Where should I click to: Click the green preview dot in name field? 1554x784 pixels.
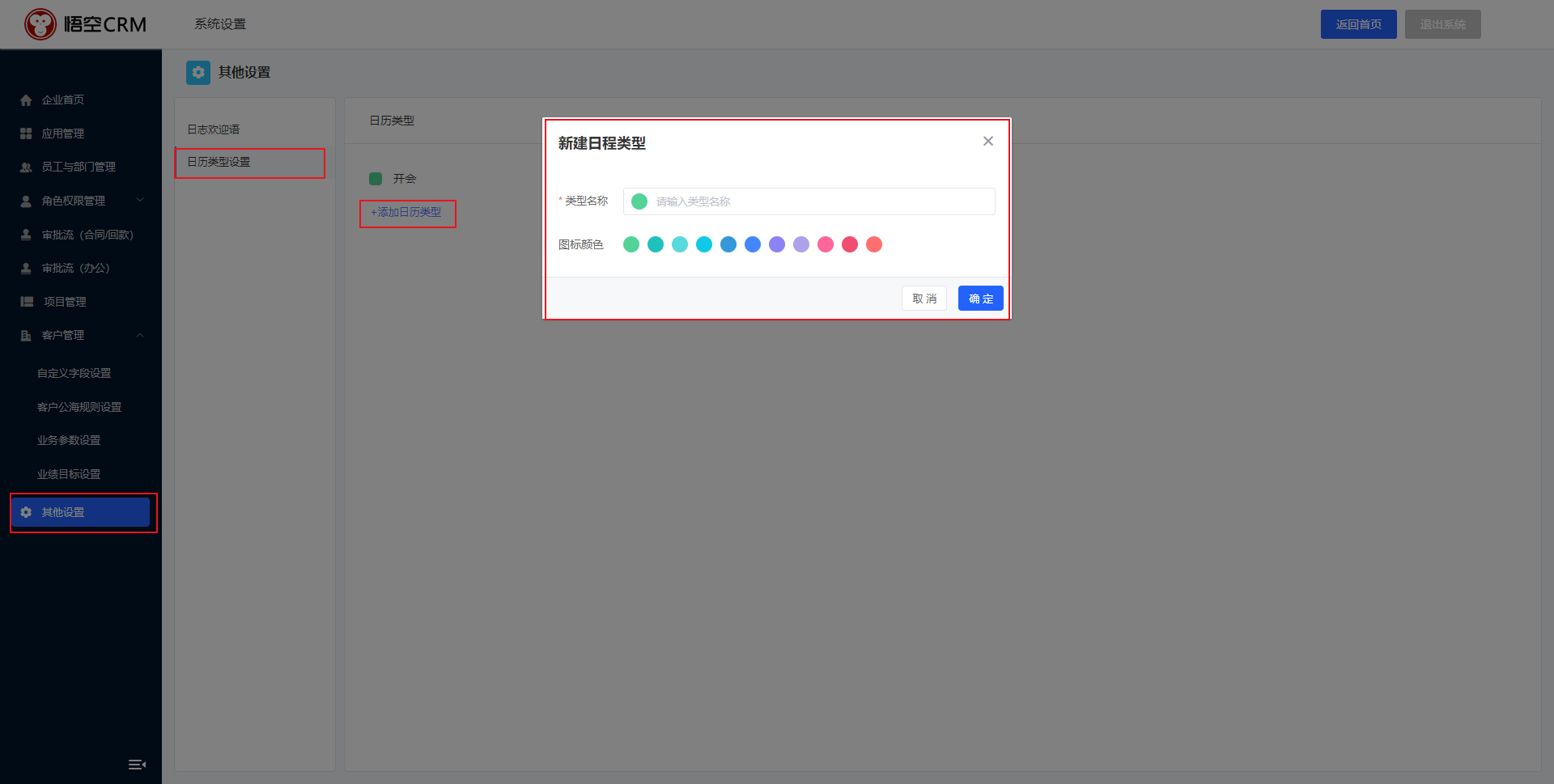coord(639,201)
